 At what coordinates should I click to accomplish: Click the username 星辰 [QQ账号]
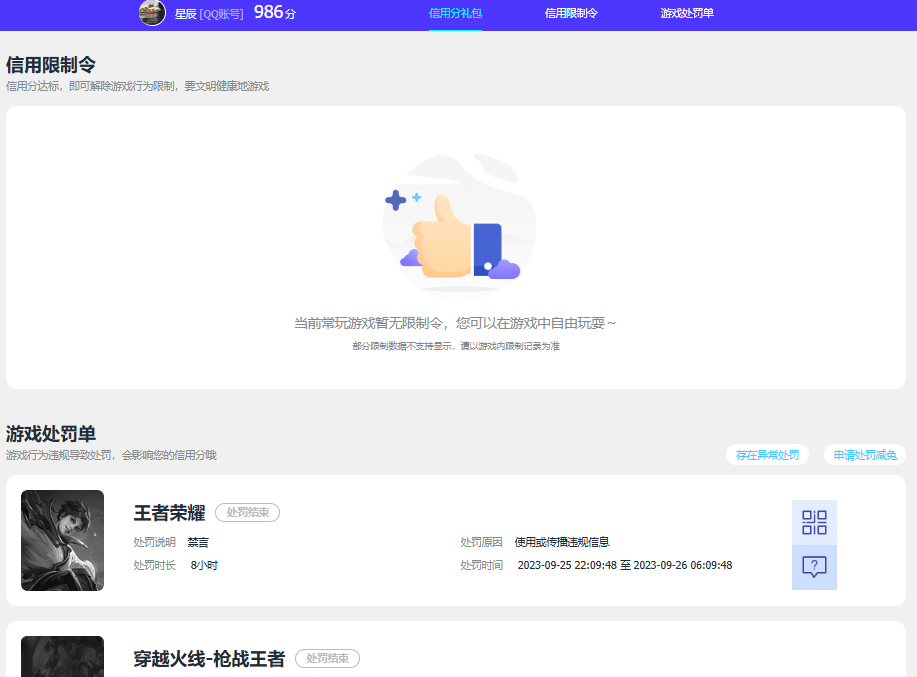click(209, 13)
